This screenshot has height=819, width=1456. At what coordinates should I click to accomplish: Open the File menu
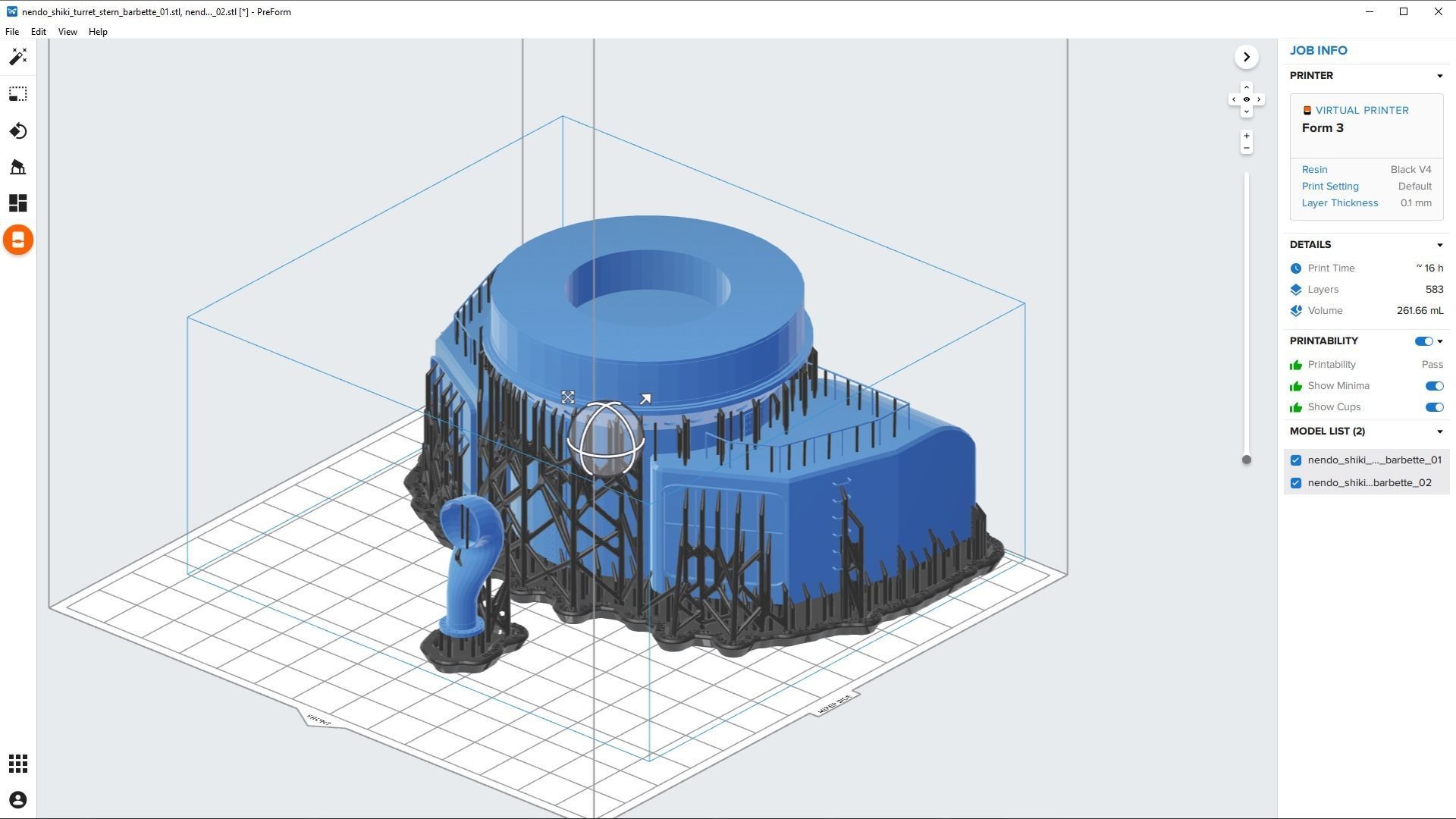[x=12, y=32]
